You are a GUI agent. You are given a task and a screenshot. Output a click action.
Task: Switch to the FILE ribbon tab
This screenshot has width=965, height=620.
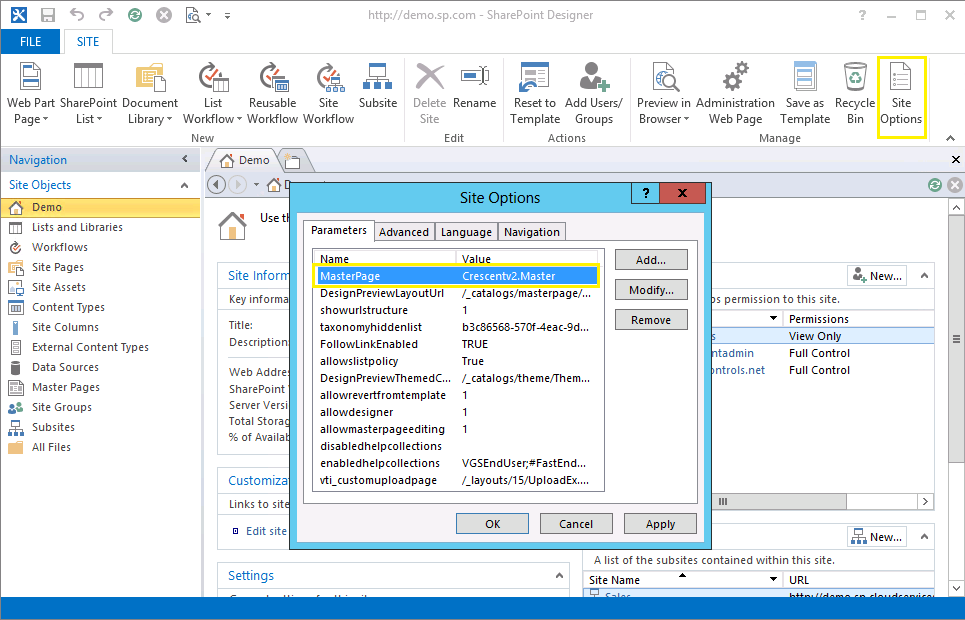[30, 41]
